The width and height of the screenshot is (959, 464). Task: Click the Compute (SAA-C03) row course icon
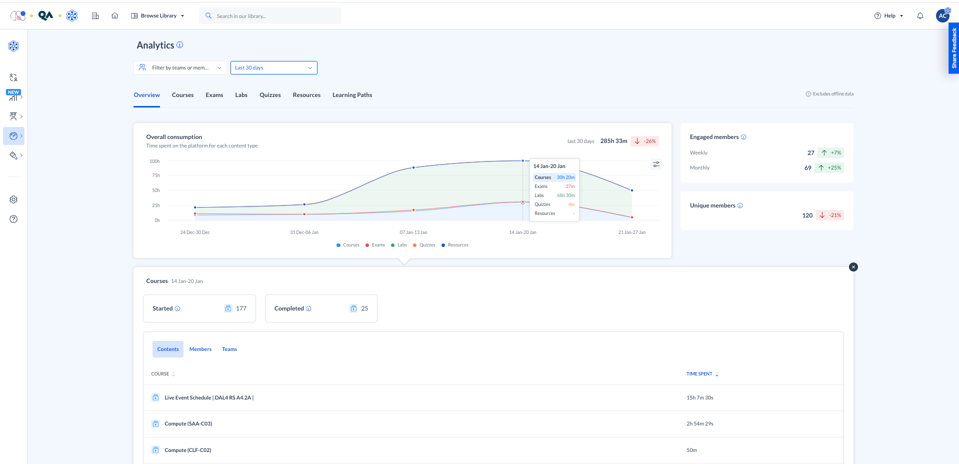coord(155,424)
